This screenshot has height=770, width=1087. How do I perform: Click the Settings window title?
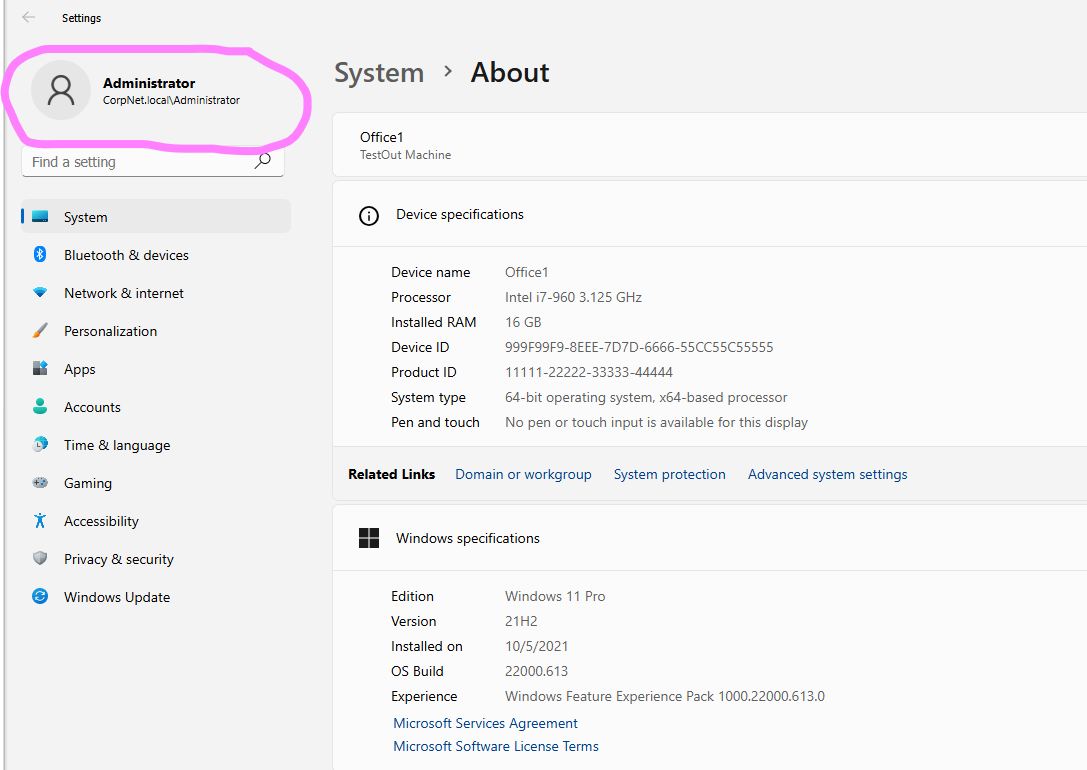tap(81, 18)
